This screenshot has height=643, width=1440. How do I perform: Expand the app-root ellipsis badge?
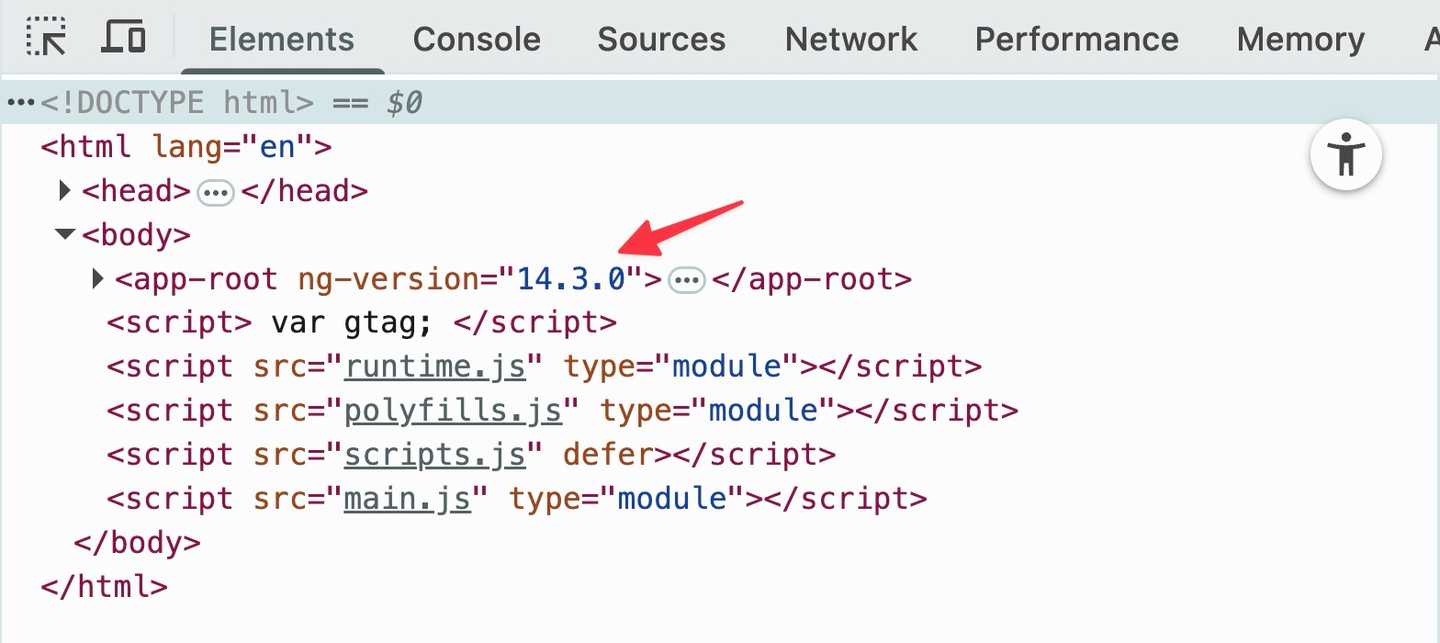pyautogui.click(x=686, y=280)
